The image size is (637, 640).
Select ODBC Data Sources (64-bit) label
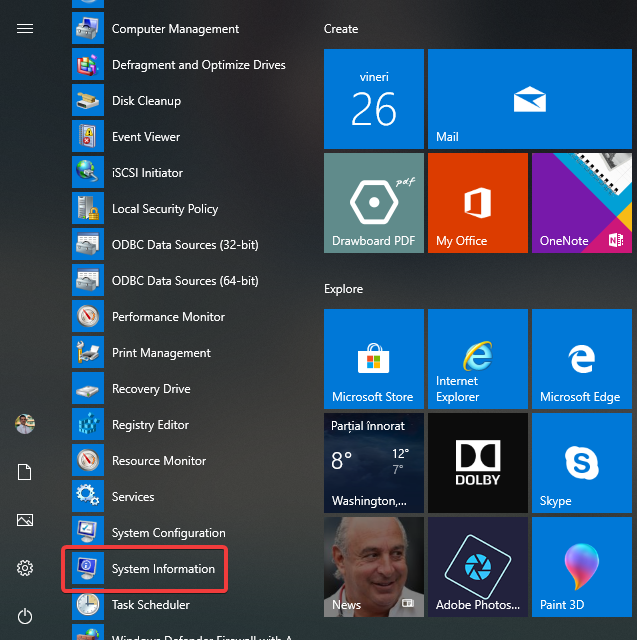point(185,280)
